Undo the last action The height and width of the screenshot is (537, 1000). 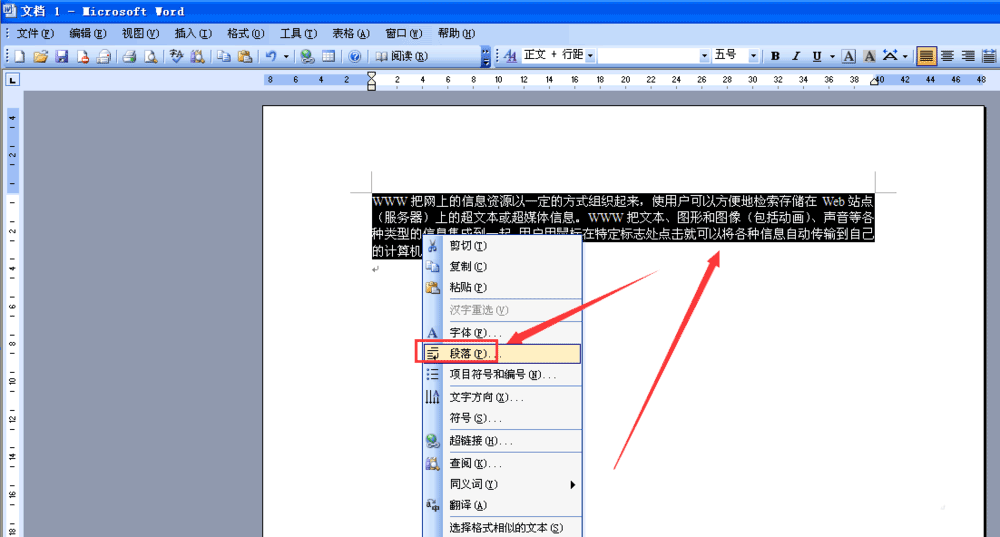[x=271, y=56]
